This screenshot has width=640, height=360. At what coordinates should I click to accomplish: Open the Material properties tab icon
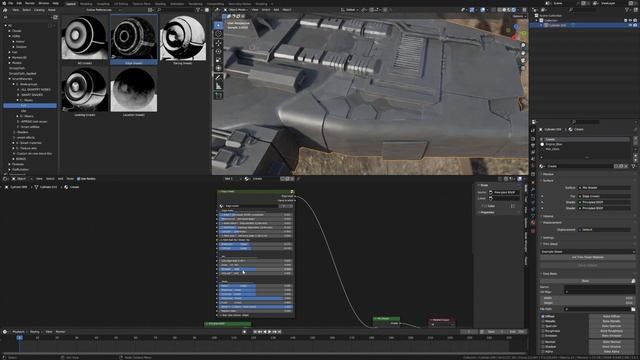[x=533, y=223]
